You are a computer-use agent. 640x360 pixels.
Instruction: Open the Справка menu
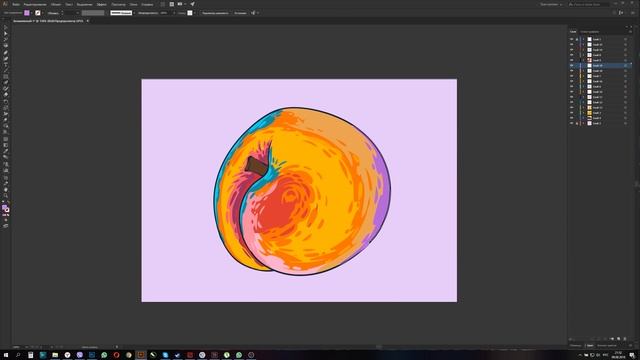147,4
